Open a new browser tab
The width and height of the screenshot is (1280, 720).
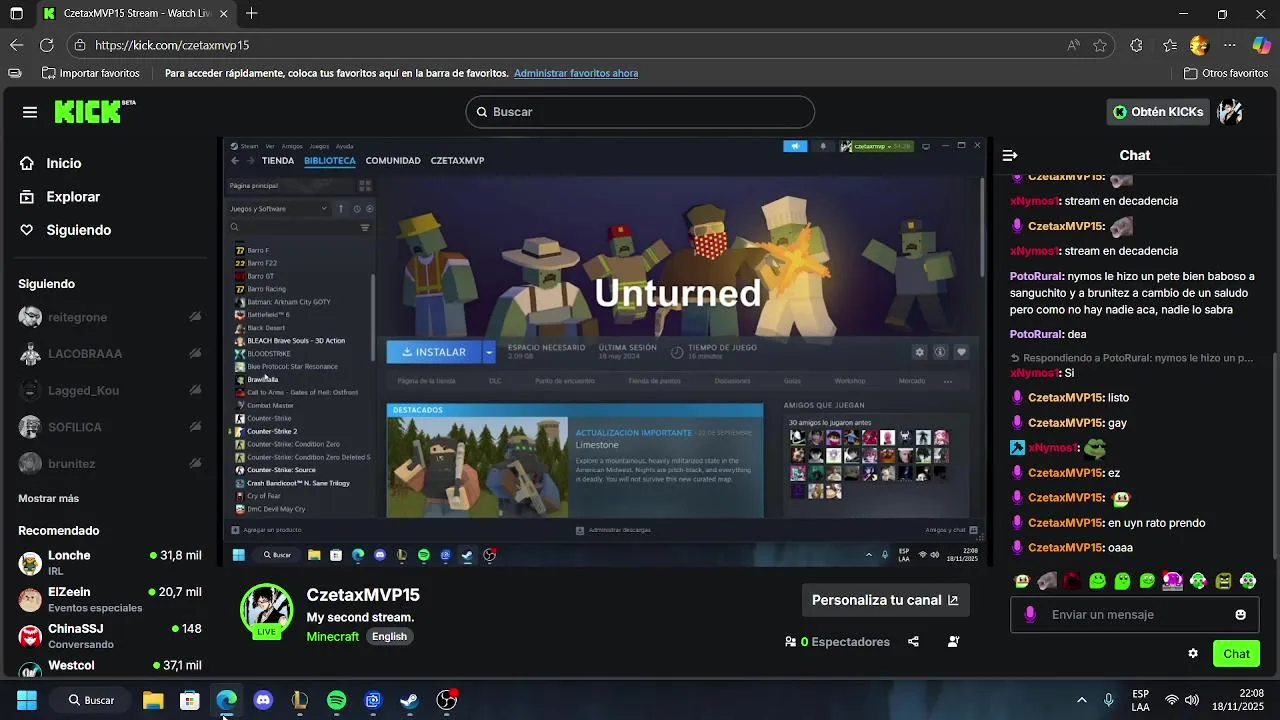tap(251, 14)
